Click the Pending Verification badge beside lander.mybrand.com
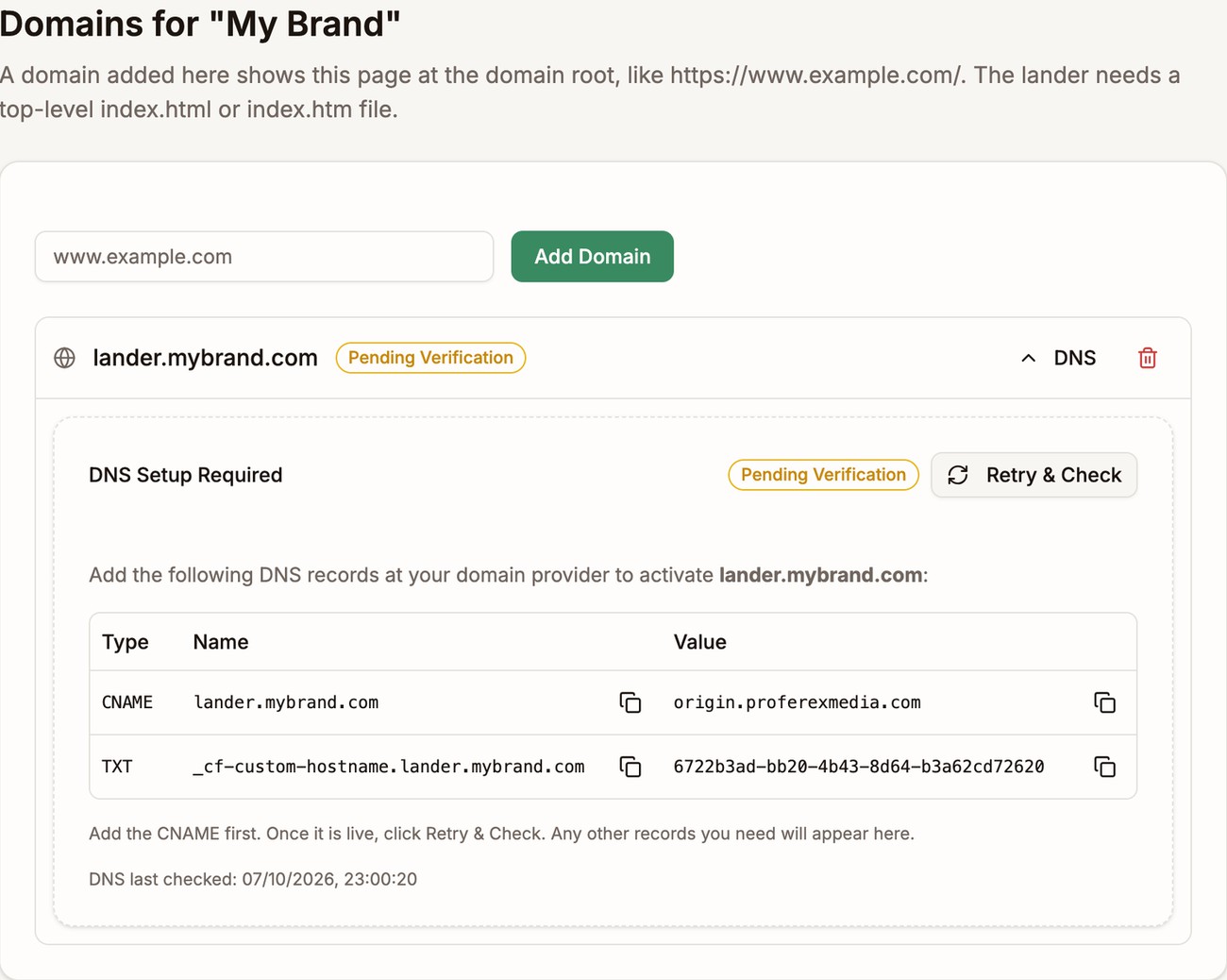 (430, 358)
